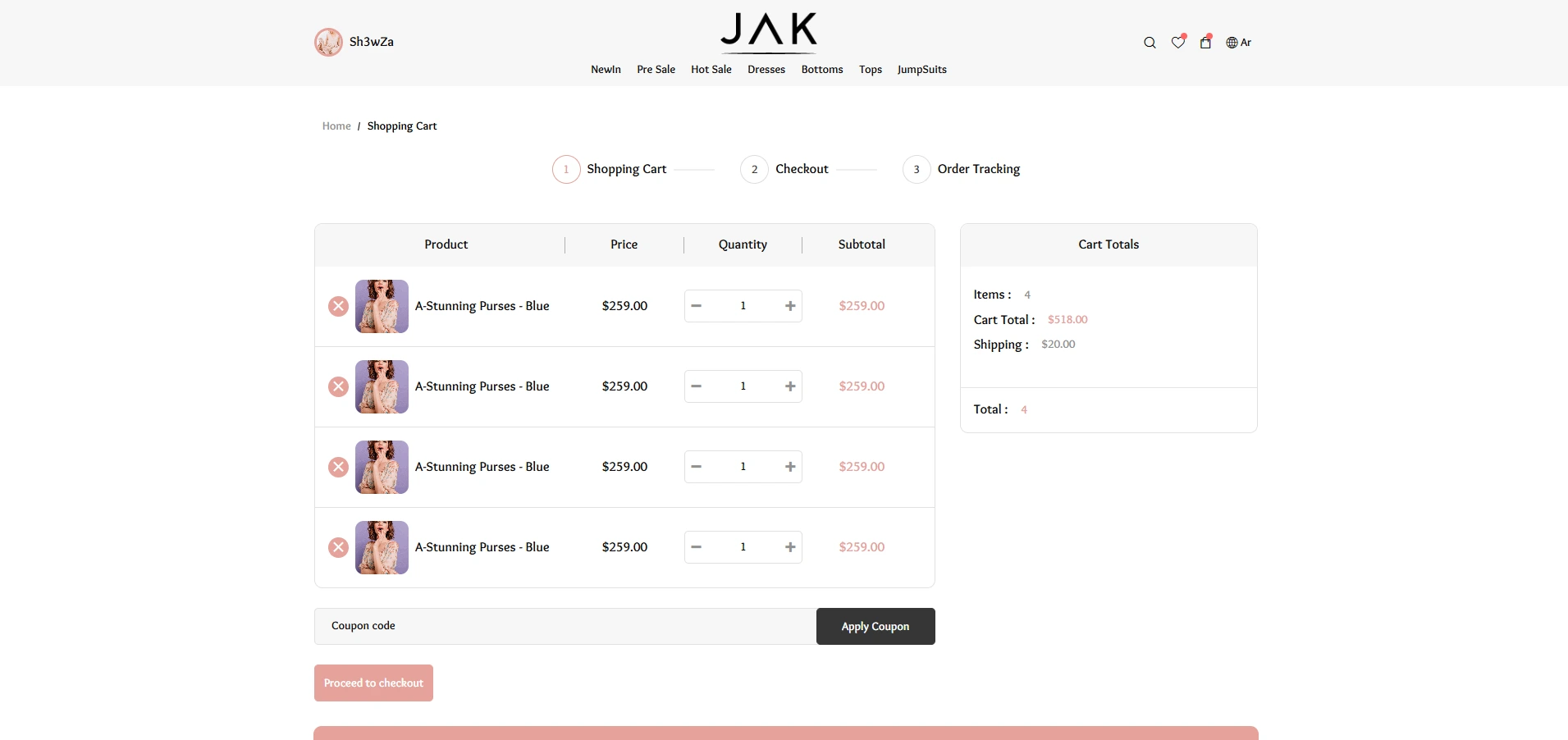
Task: Click the Apply Coupon button
Action: tap(875, 626)
